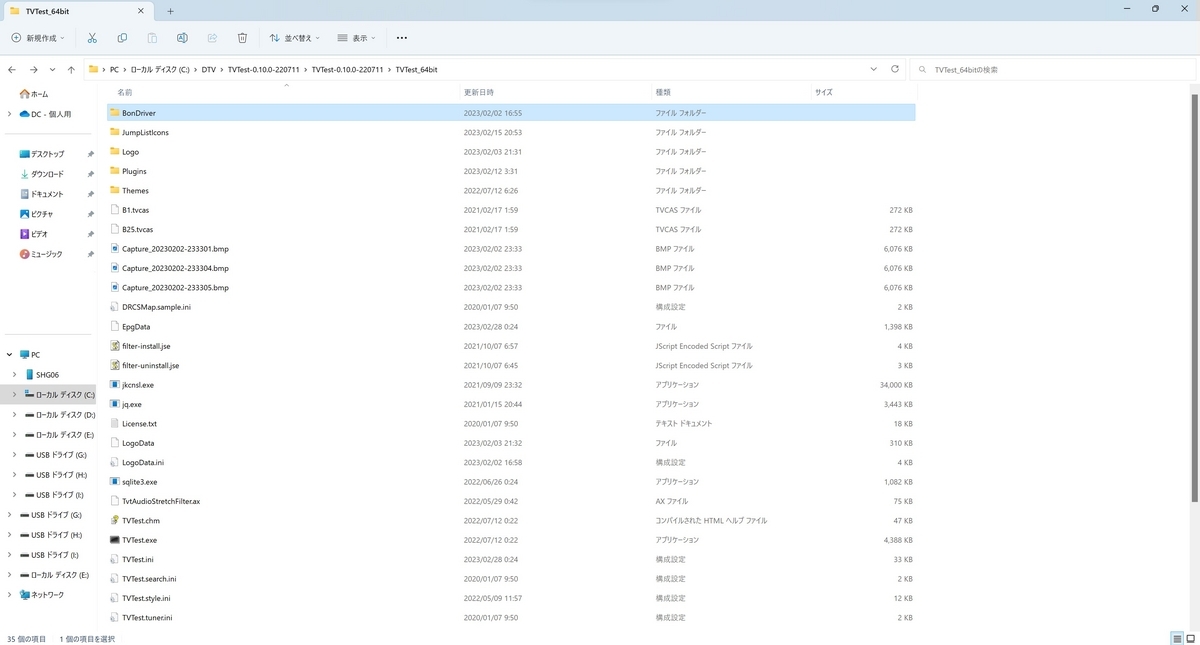Click DTV in the breadcrumb path
Viewport: 1200px width, 645px height.
click(208, 69)
